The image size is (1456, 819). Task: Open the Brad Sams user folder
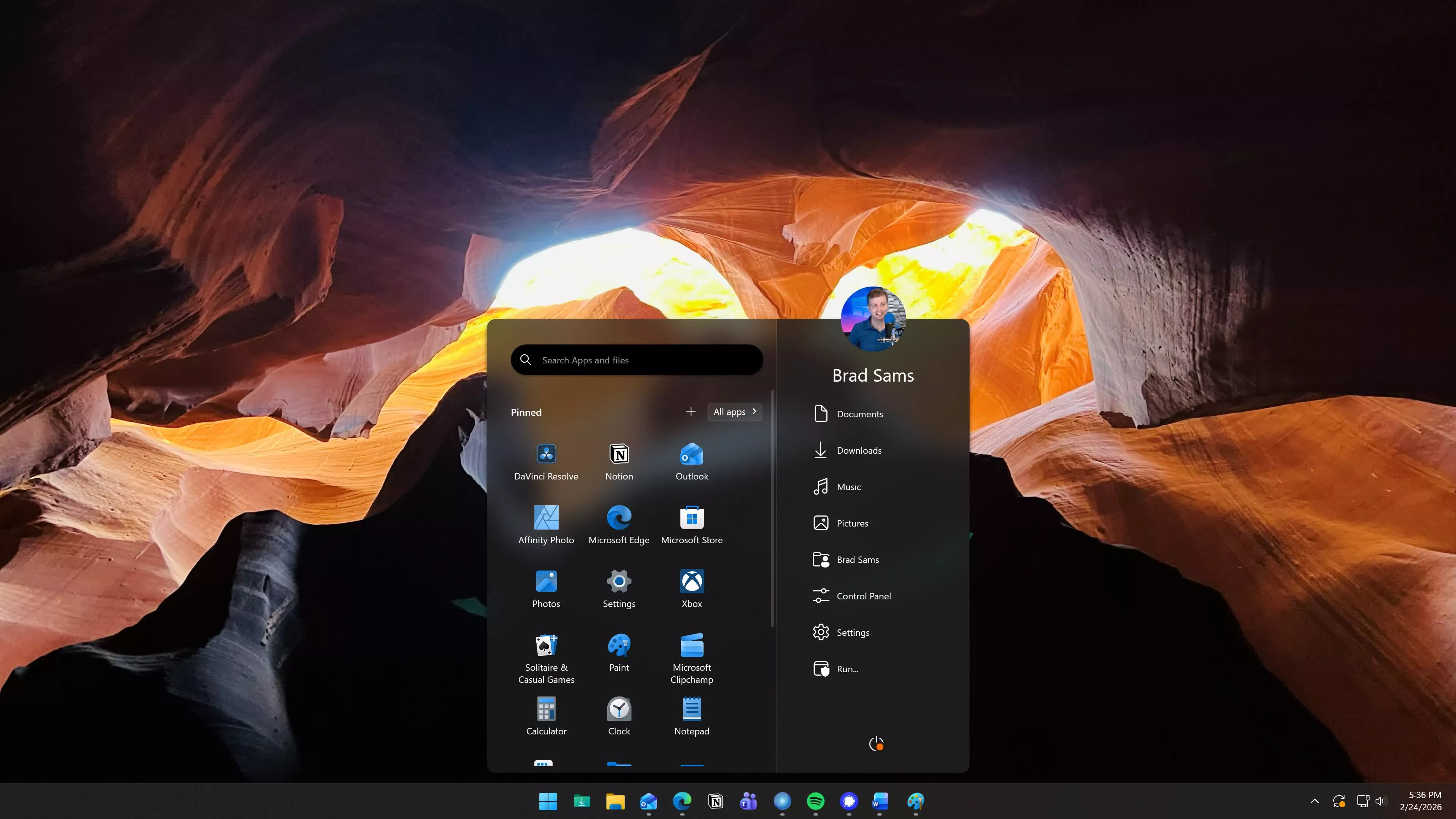click(845, 560)
